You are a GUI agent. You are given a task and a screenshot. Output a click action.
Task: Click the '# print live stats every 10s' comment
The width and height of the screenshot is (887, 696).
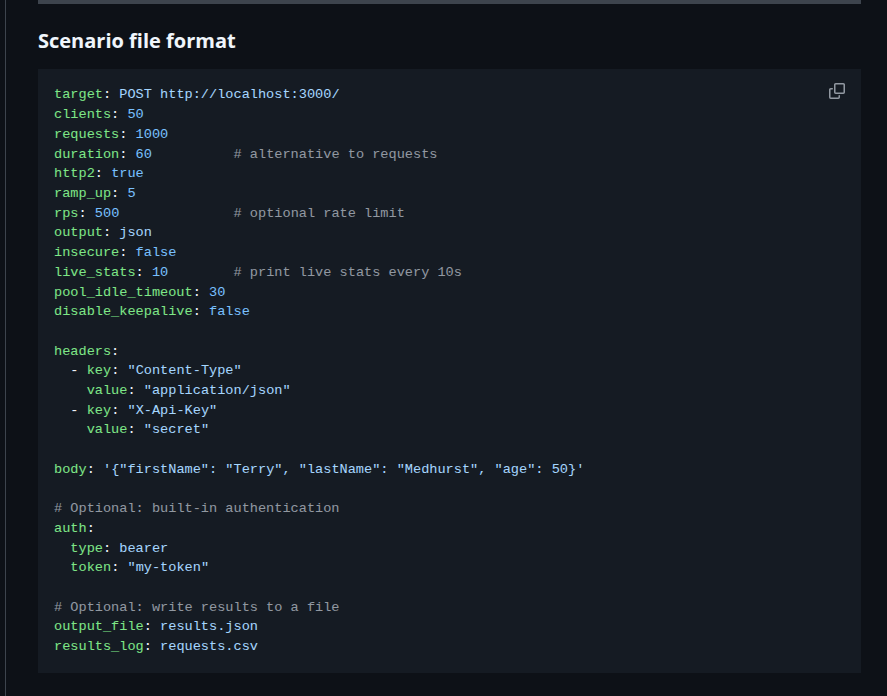(347, 272)
